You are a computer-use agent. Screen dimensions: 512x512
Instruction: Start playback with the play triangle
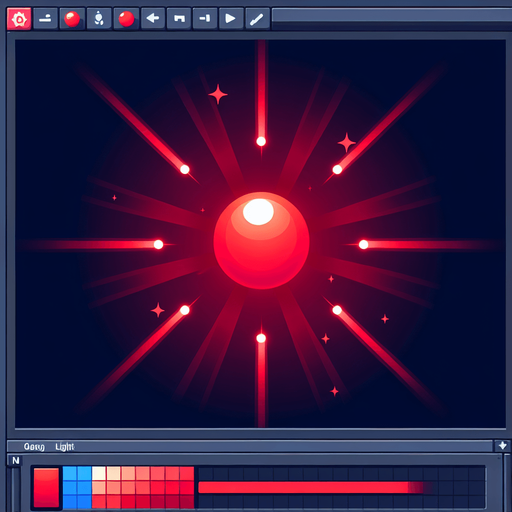[x=231, y=19]
